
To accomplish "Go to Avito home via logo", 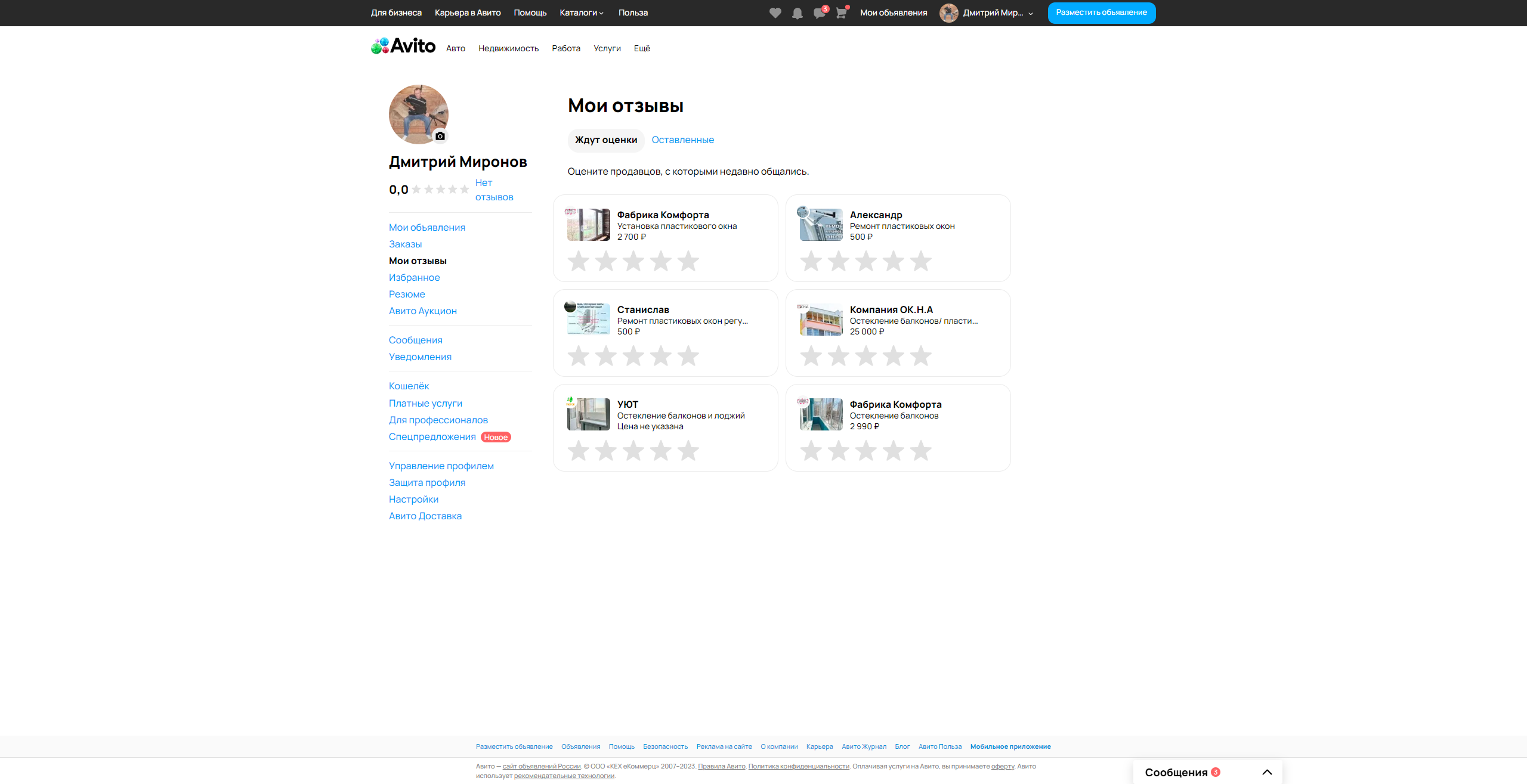I will pos(403,47).
